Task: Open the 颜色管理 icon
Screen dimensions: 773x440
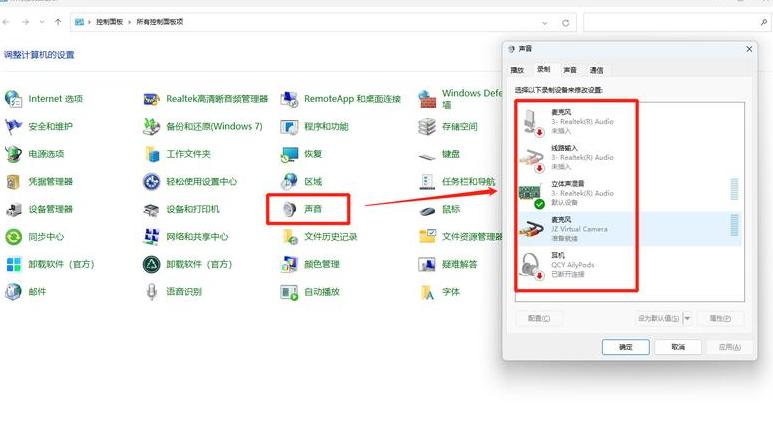Action: 289,264
